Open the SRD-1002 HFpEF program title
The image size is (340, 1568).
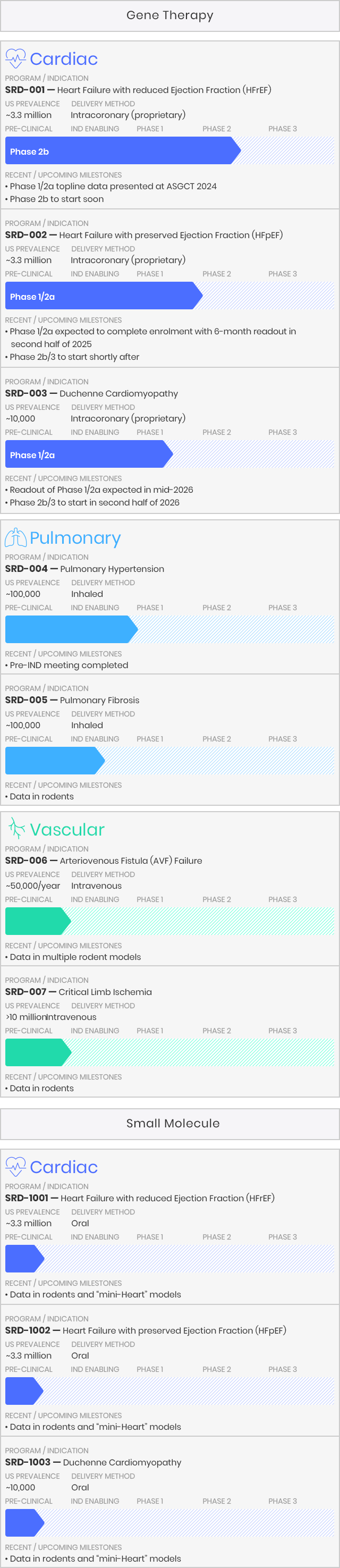click(146, 1330)
